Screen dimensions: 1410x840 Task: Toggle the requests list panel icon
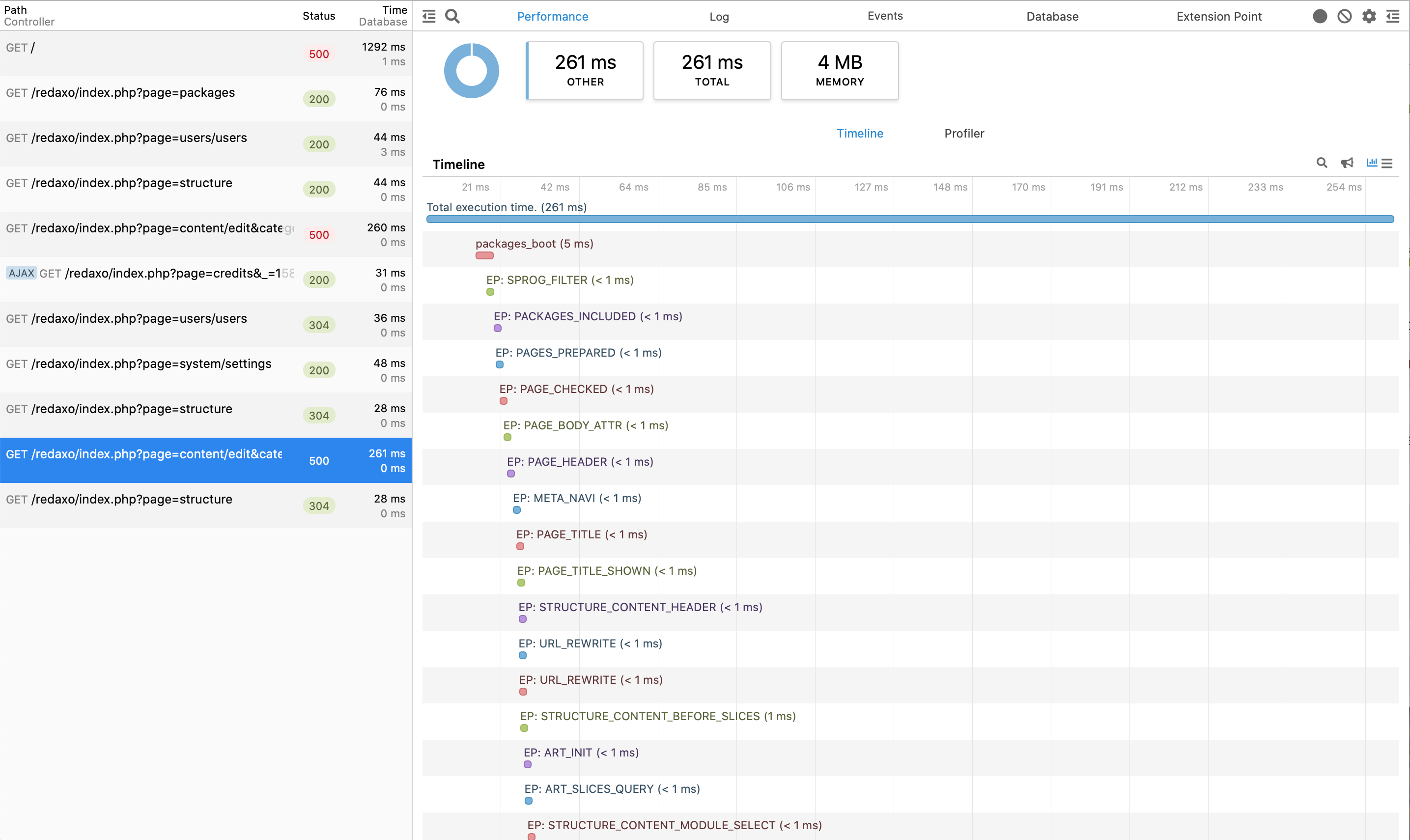click(429, 16)
